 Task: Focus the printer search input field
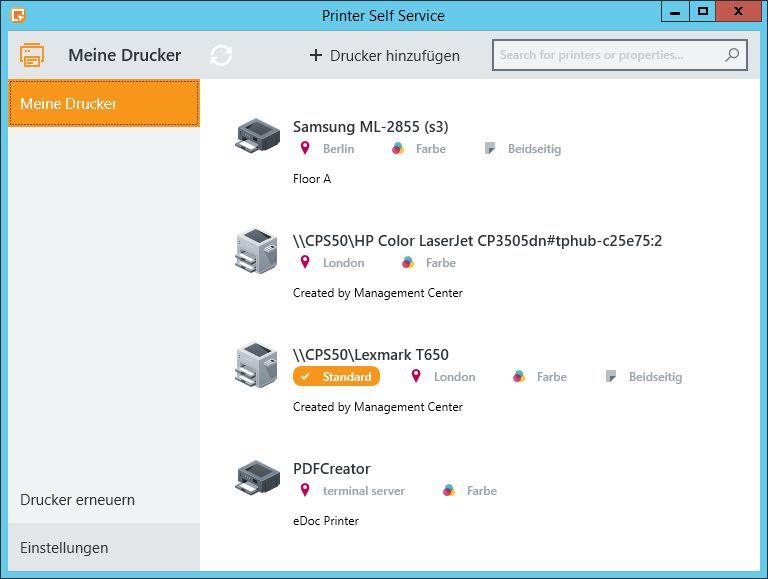click(x=620, y=55)
